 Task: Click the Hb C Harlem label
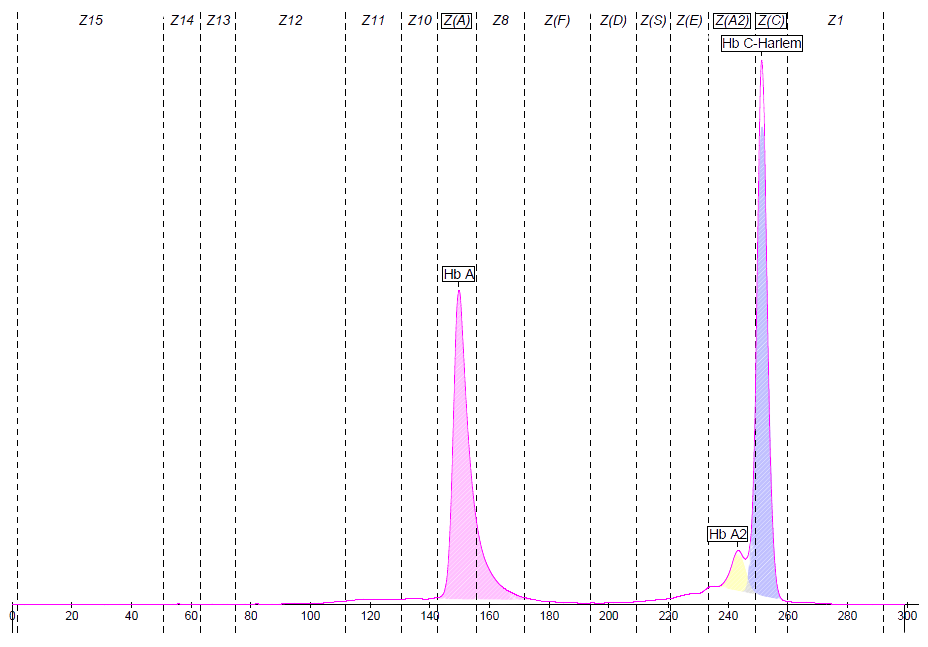pyautogui.click(x=761, y=43)
